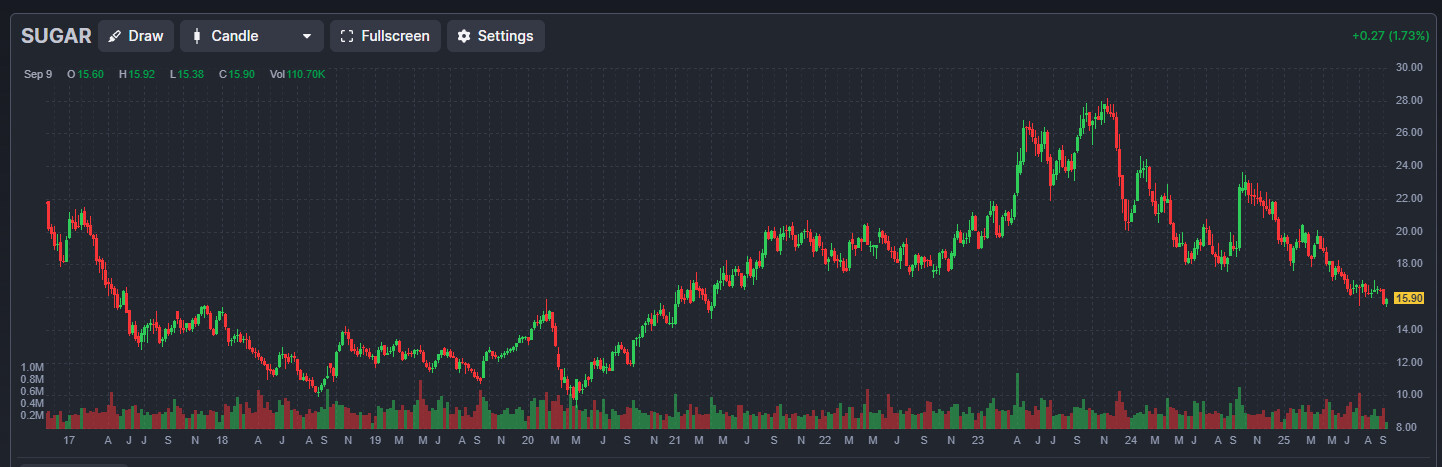
Task: Click the pencil icon for Draw
Action: point(114,36)
